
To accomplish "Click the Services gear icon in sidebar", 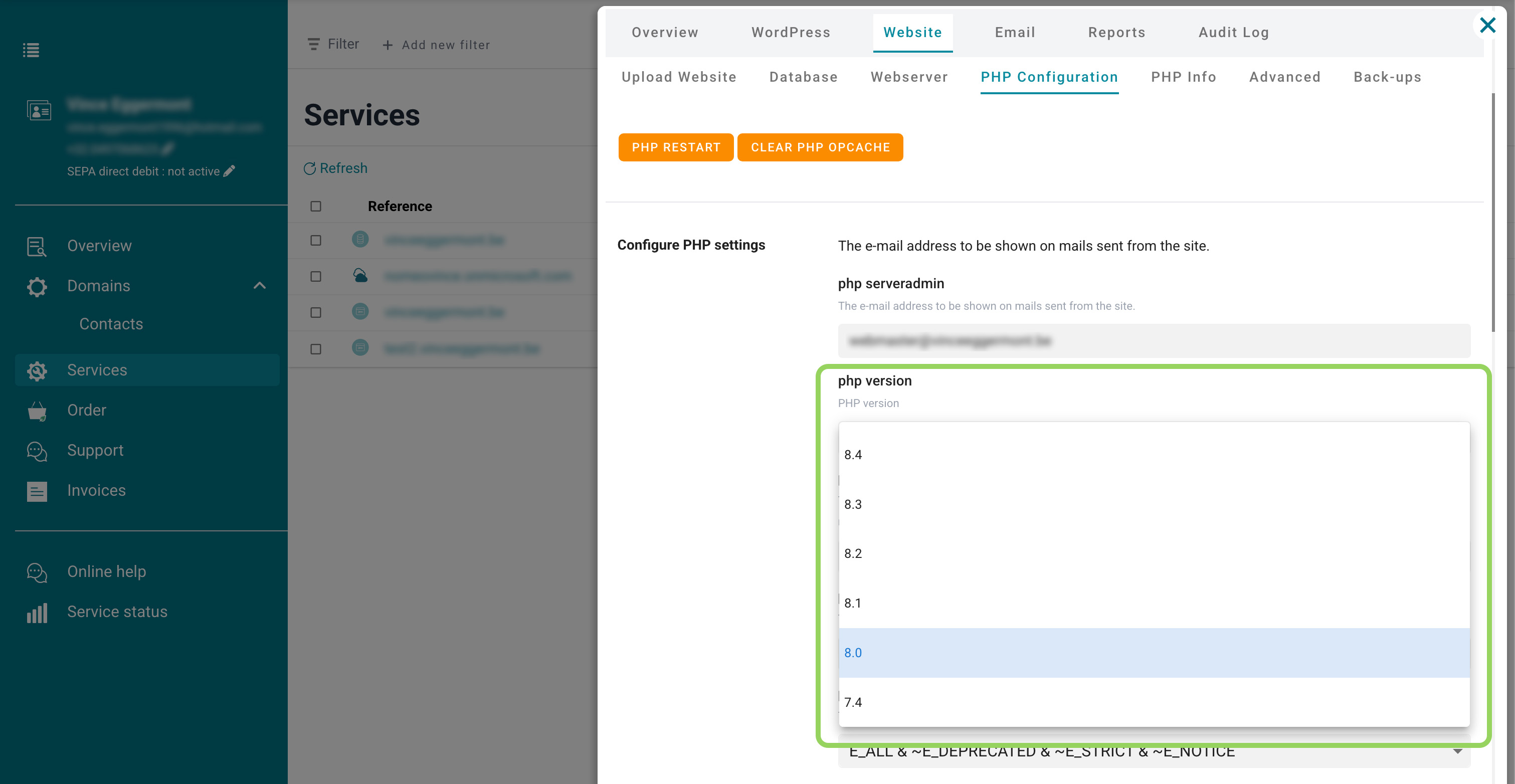I will tap(37, 370).
